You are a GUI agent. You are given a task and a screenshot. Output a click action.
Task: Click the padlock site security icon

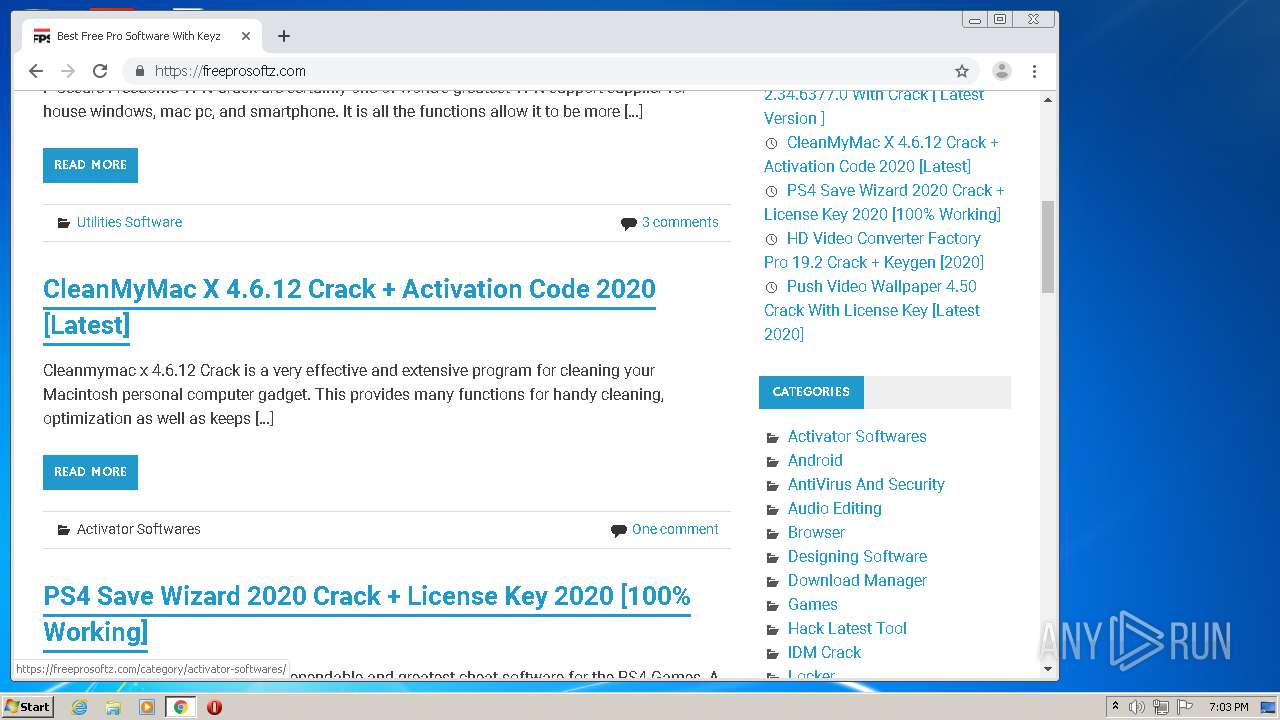[x=139, y=71]
